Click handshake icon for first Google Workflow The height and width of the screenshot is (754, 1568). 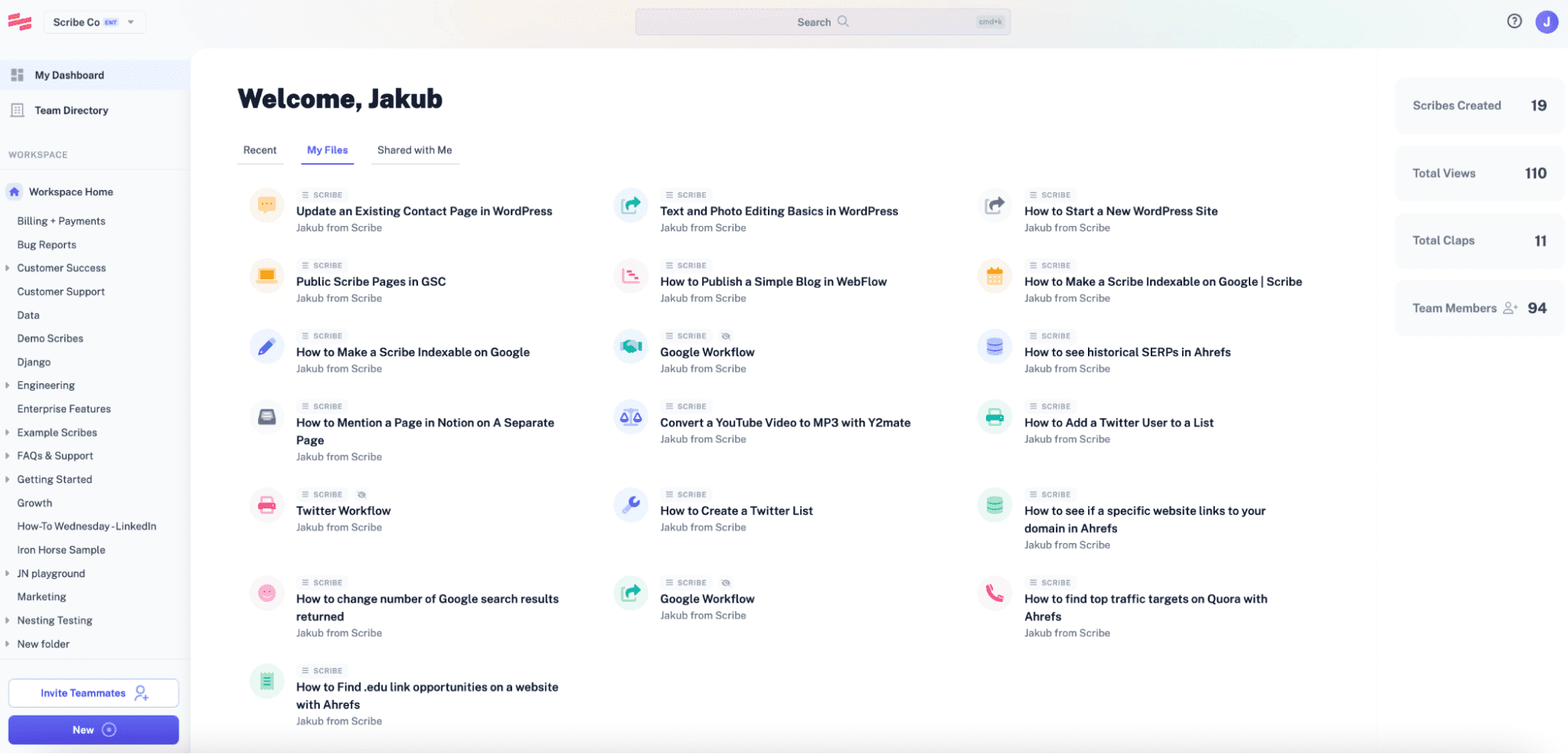(x=631, y=346)
